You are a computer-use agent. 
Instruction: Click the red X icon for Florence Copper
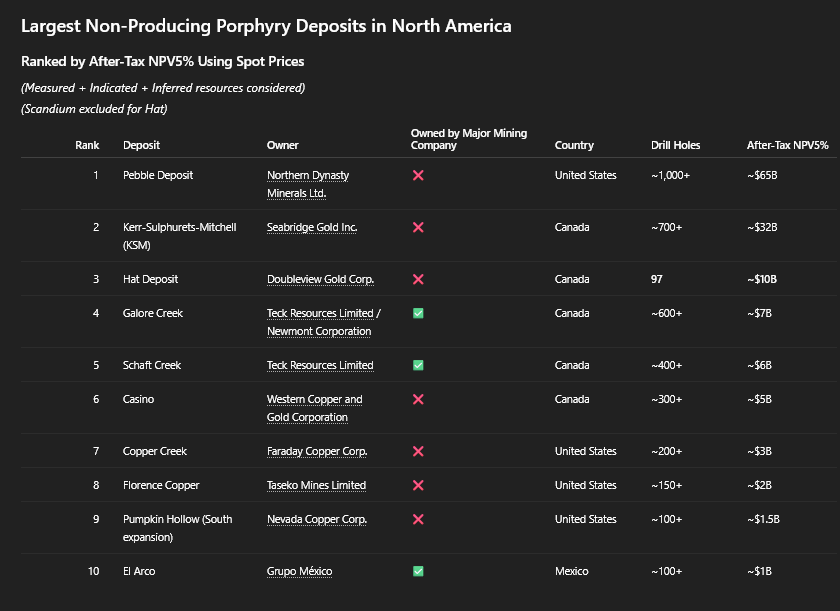418,485
